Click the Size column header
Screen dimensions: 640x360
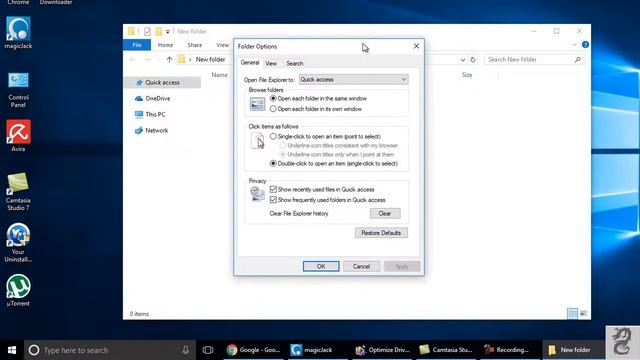(x=467, y=75)
